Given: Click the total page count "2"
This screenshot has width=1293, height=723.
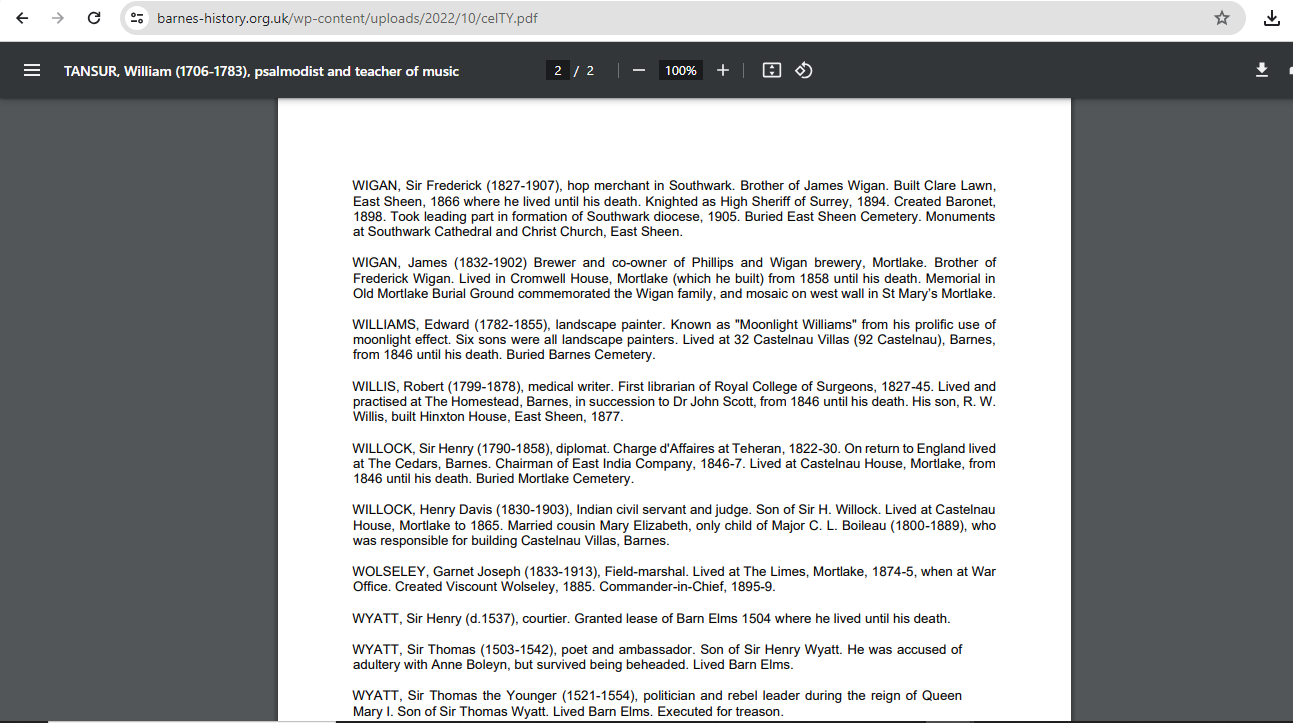Looking at the screenshot, I should pos(590,70).
